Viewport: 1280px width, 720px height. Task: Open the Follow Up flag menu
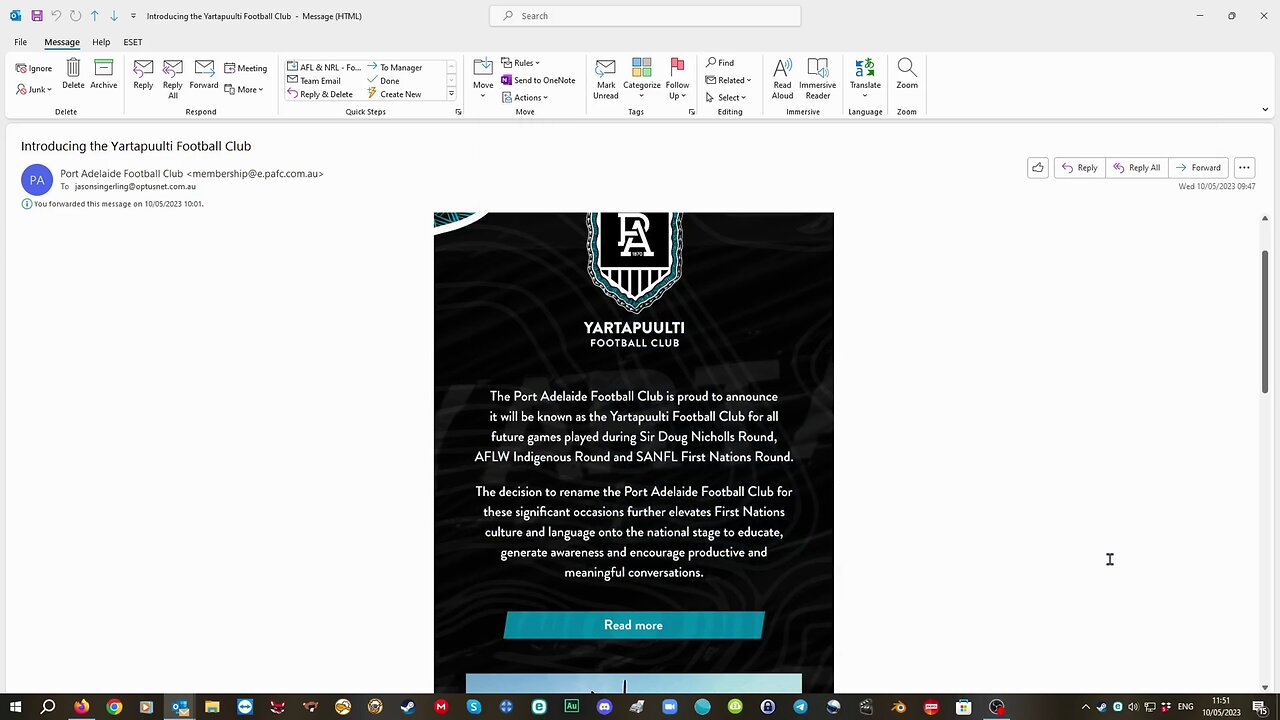[x=678, y=78]
